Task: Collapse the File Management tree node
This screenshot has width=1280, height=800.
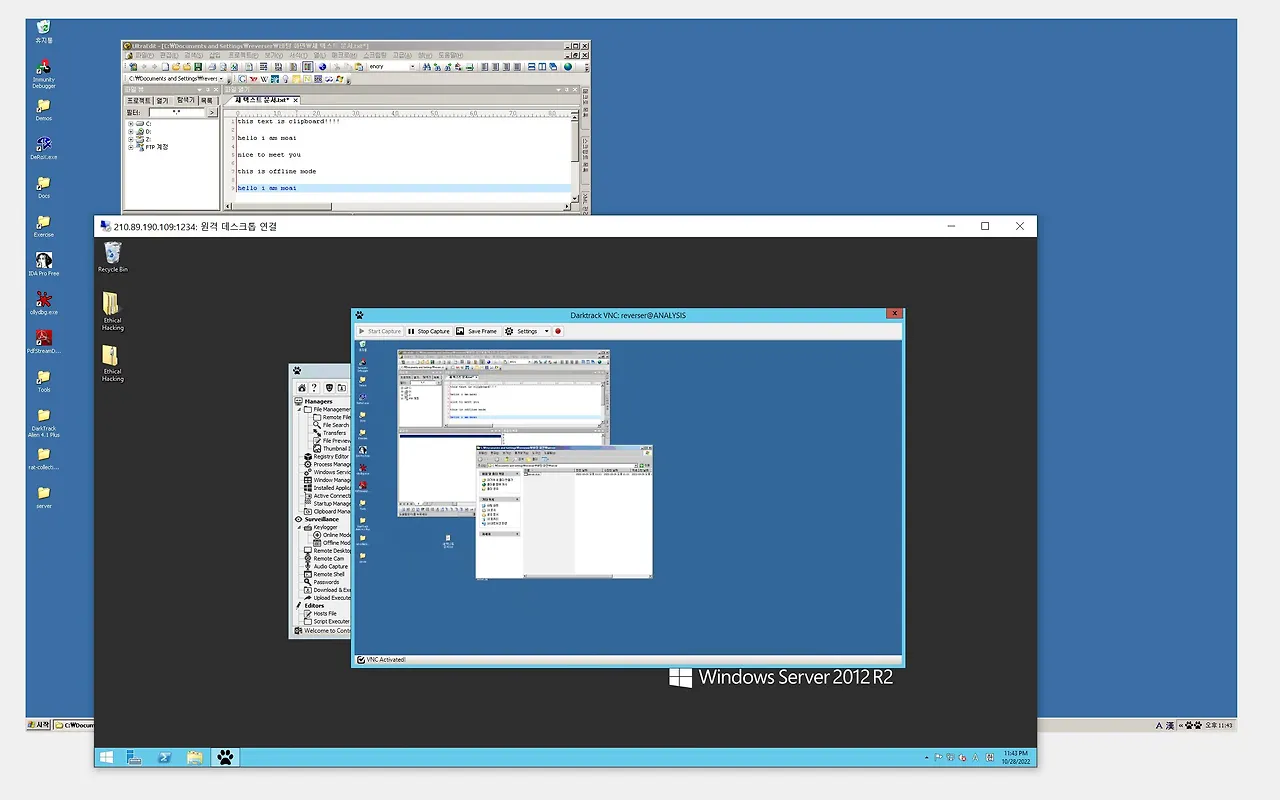Action: tap(298, 409)
